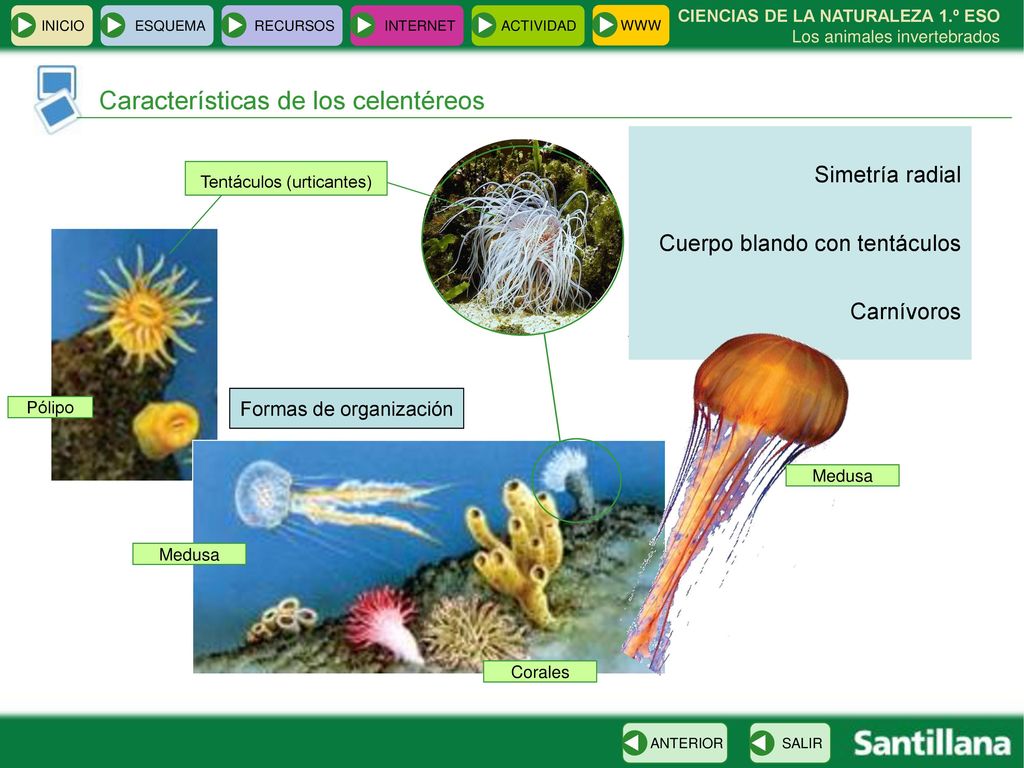Viewport: 1024px width, 768px height.
Task: Click the 'Simetría radial' text
Action: 888,174
